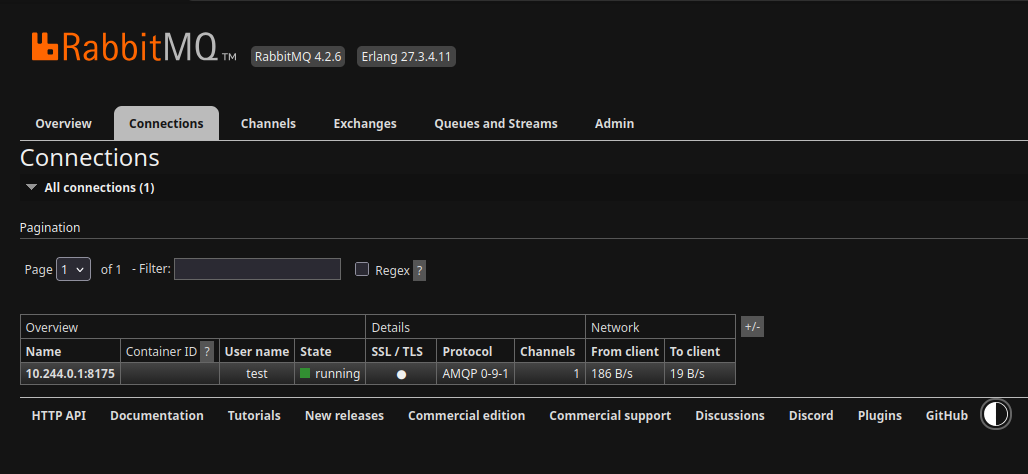Click the Erlang 27.3.4.11 version badge

[x=406, y=56]
